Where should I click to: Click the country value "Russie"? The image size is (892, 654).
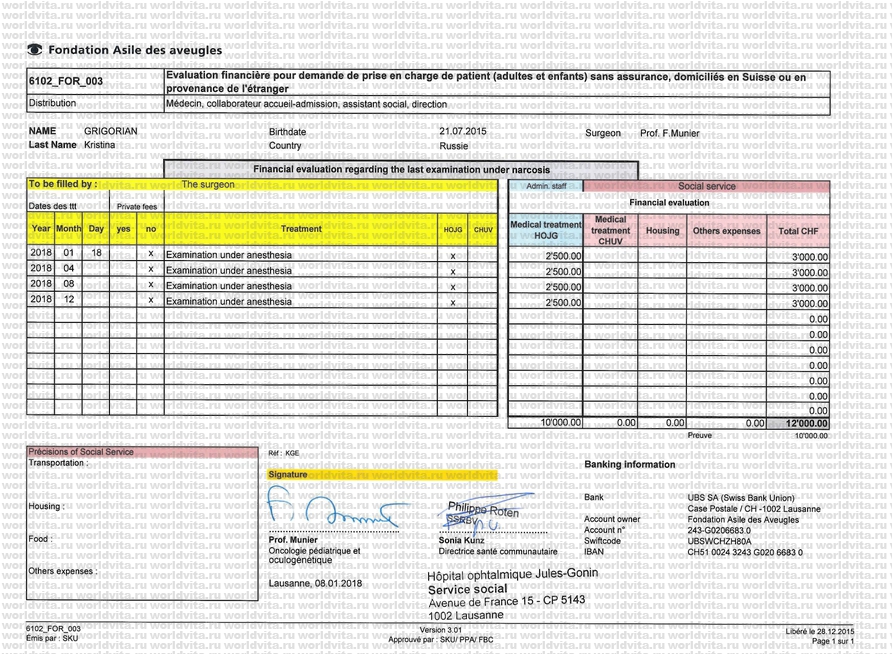coord(454,146)
